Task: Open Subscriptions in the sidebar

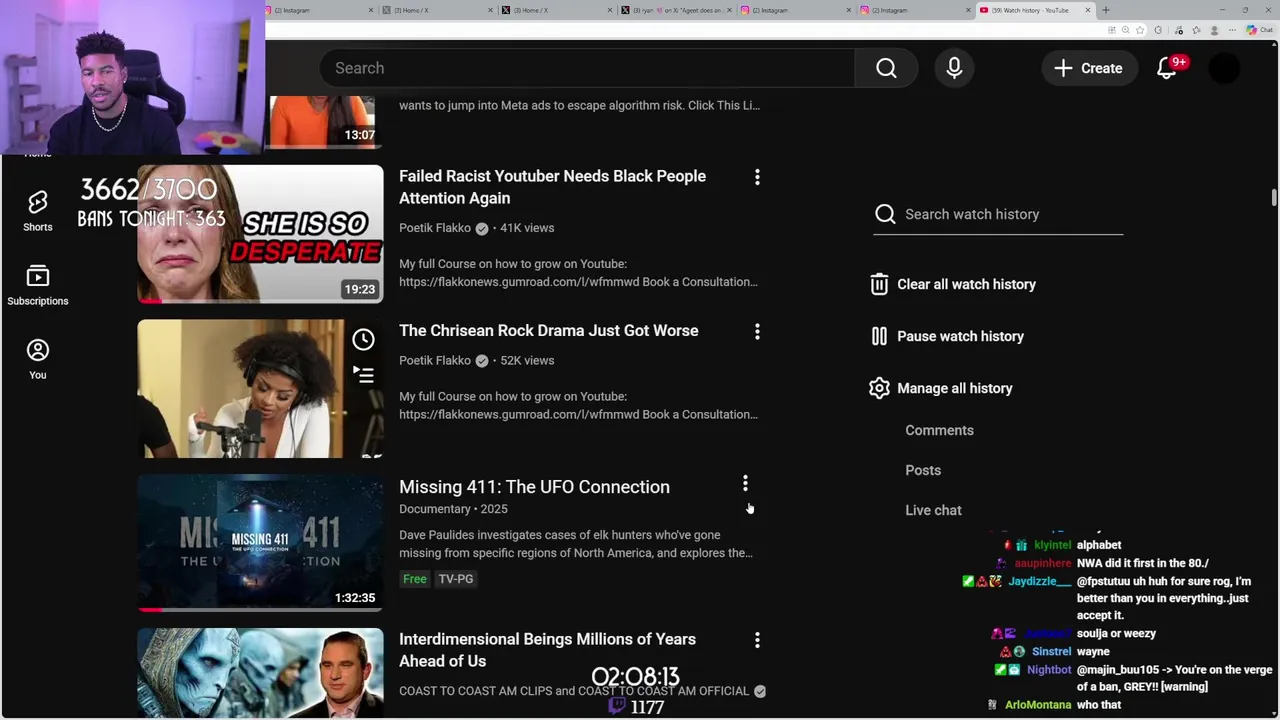Action: [x=38, y=286]
